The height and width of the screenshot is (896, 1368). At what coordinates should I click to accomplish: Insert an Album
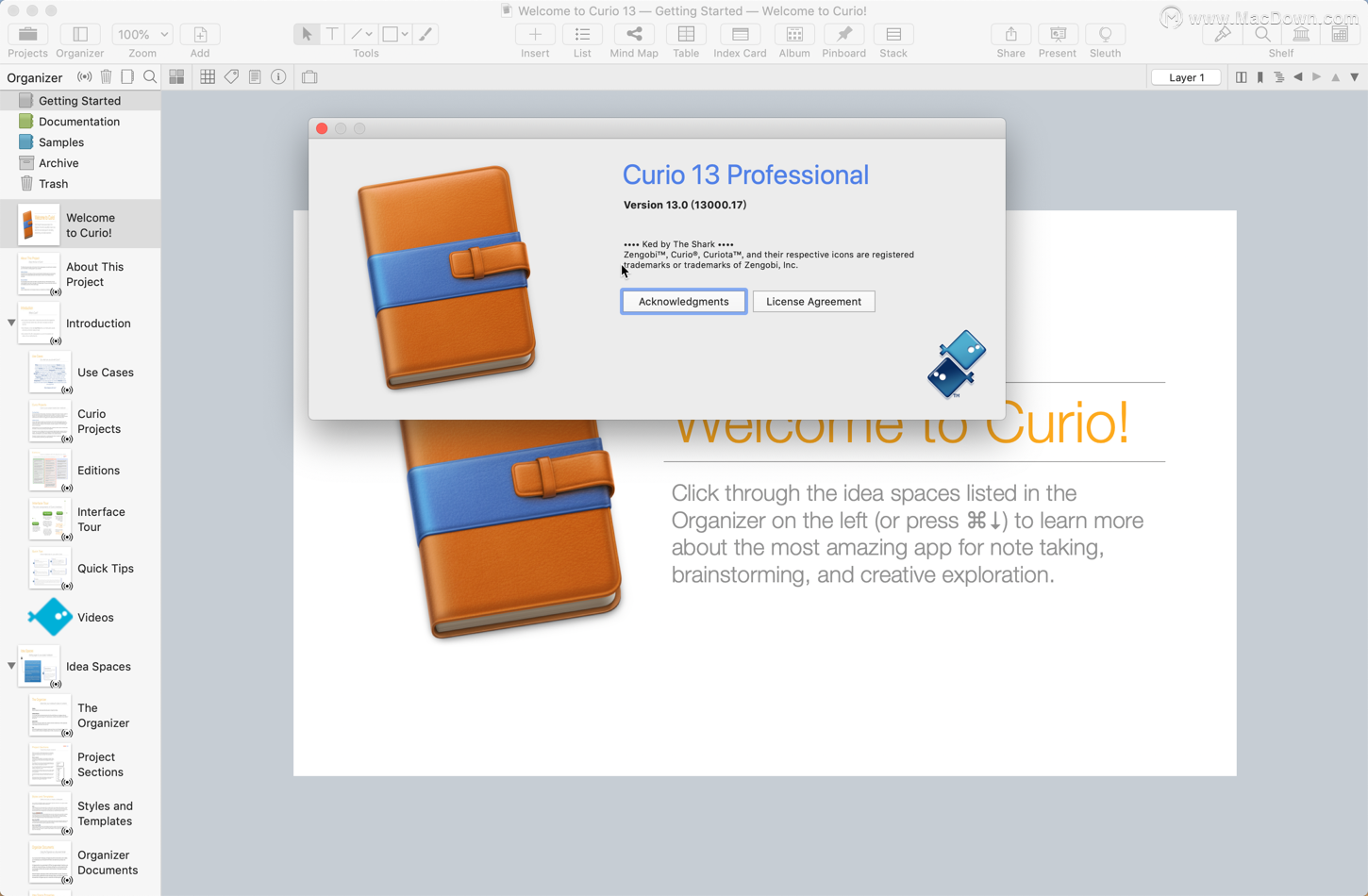[794, 35]
